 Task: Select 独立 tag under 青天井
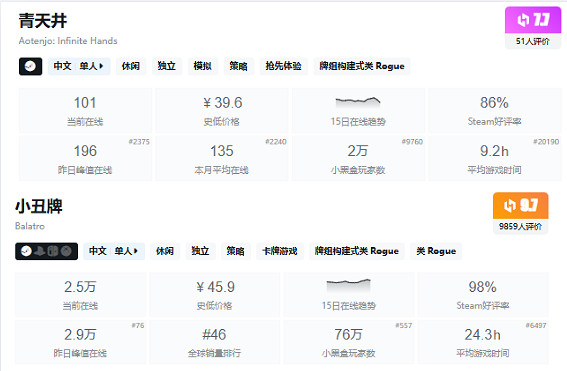click(x=167, y=66)
